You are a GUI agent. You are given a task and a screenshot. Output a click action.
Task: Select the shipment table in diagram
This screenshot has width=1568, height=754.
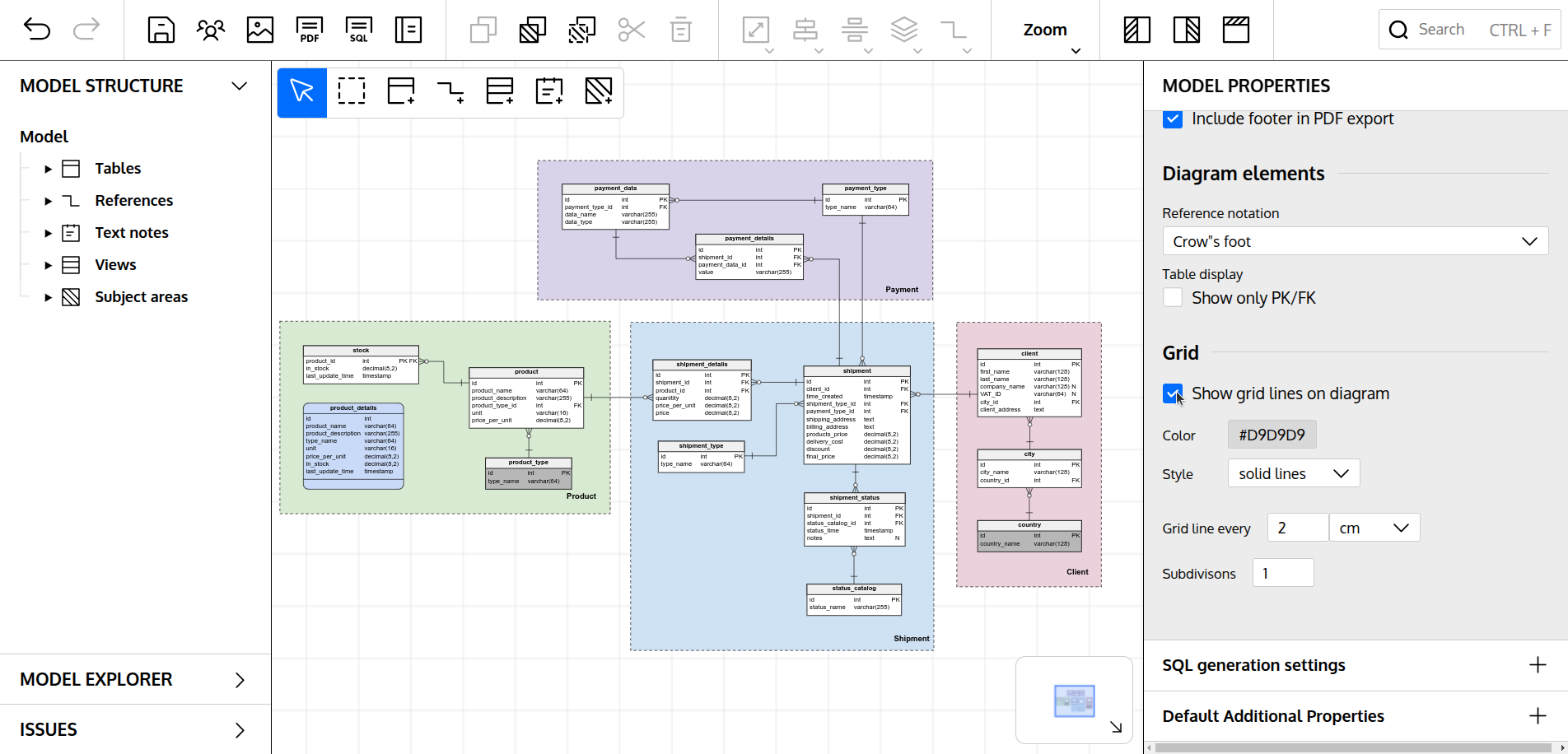click(856, 416)
